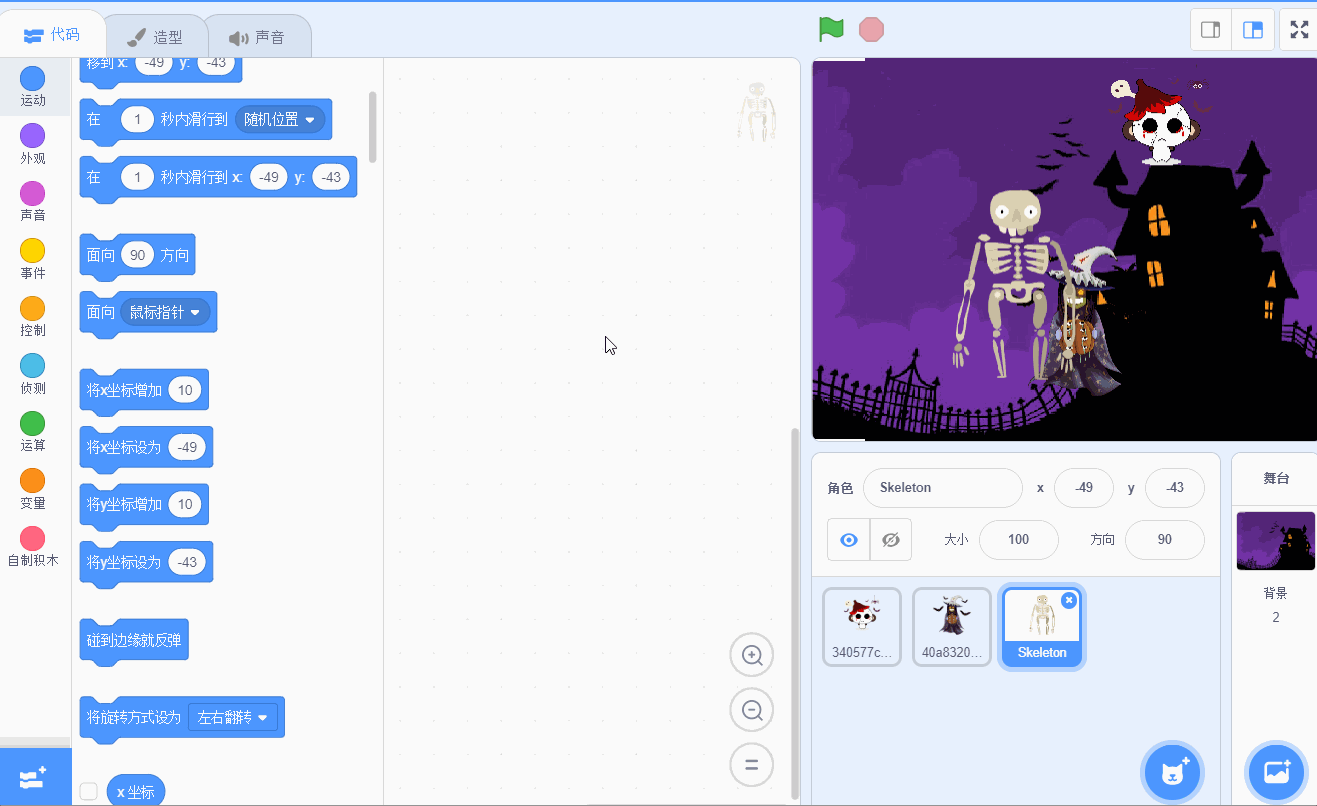This screenshot has width=1317, height=806.
Task: Select the 340577c... sprite thumbnail
Action: click(862, 627)
